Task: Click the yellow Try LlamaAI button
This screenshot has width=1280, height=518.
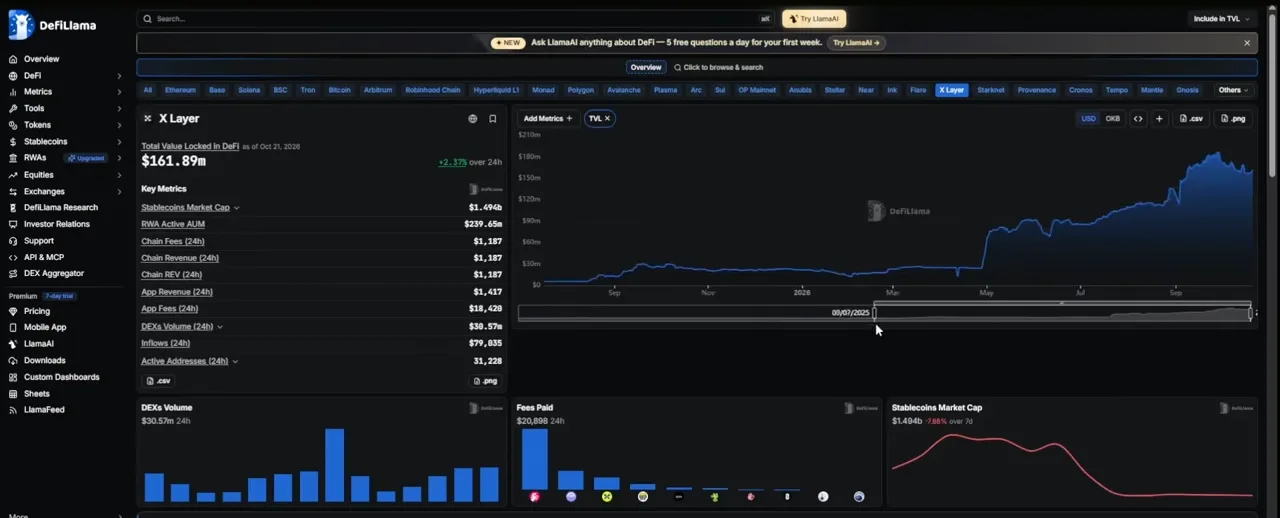Action: click(x=814, y=18)
